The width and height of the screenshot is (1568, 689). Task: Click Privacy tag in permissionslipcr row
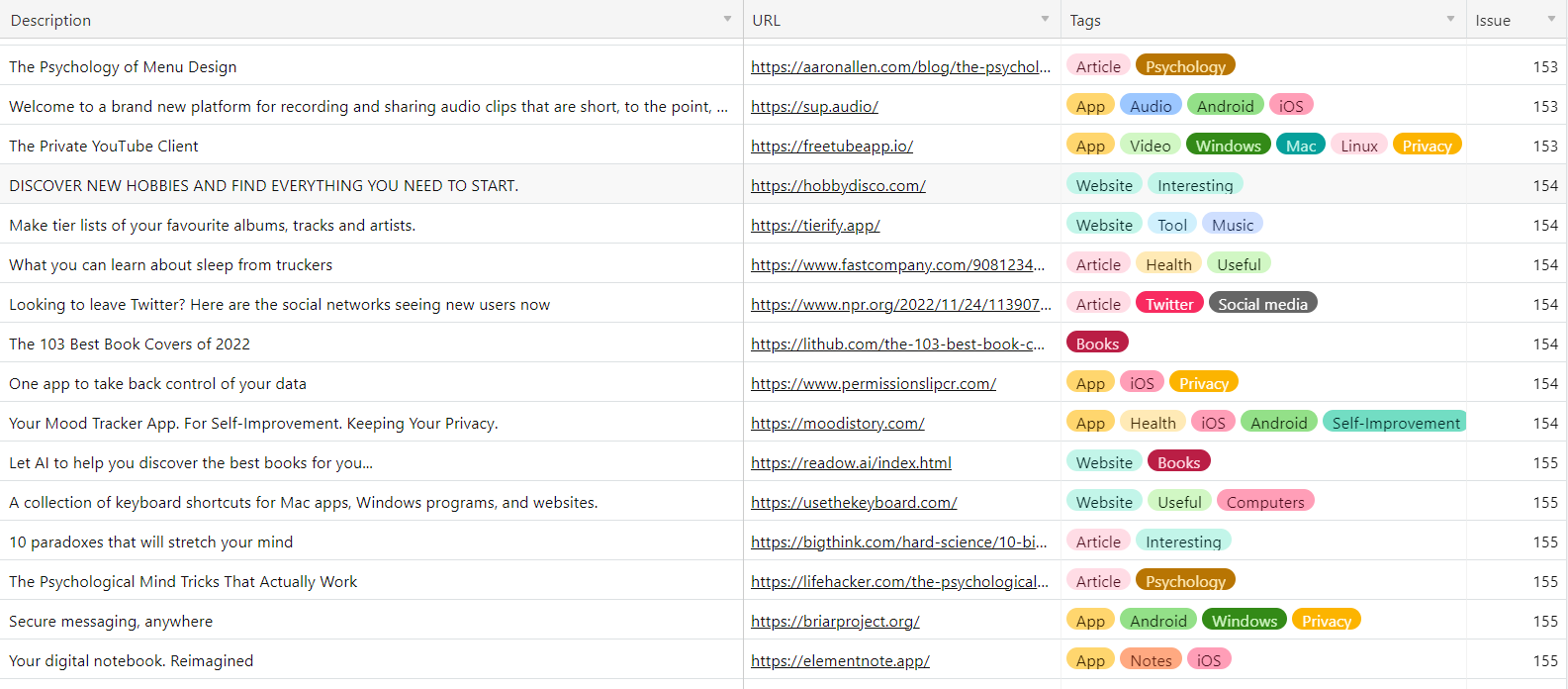tap(1204, 382)
